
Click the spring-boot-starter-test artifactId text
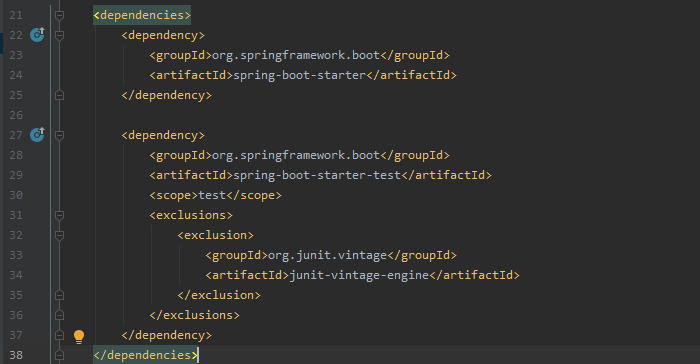(317, 175)
